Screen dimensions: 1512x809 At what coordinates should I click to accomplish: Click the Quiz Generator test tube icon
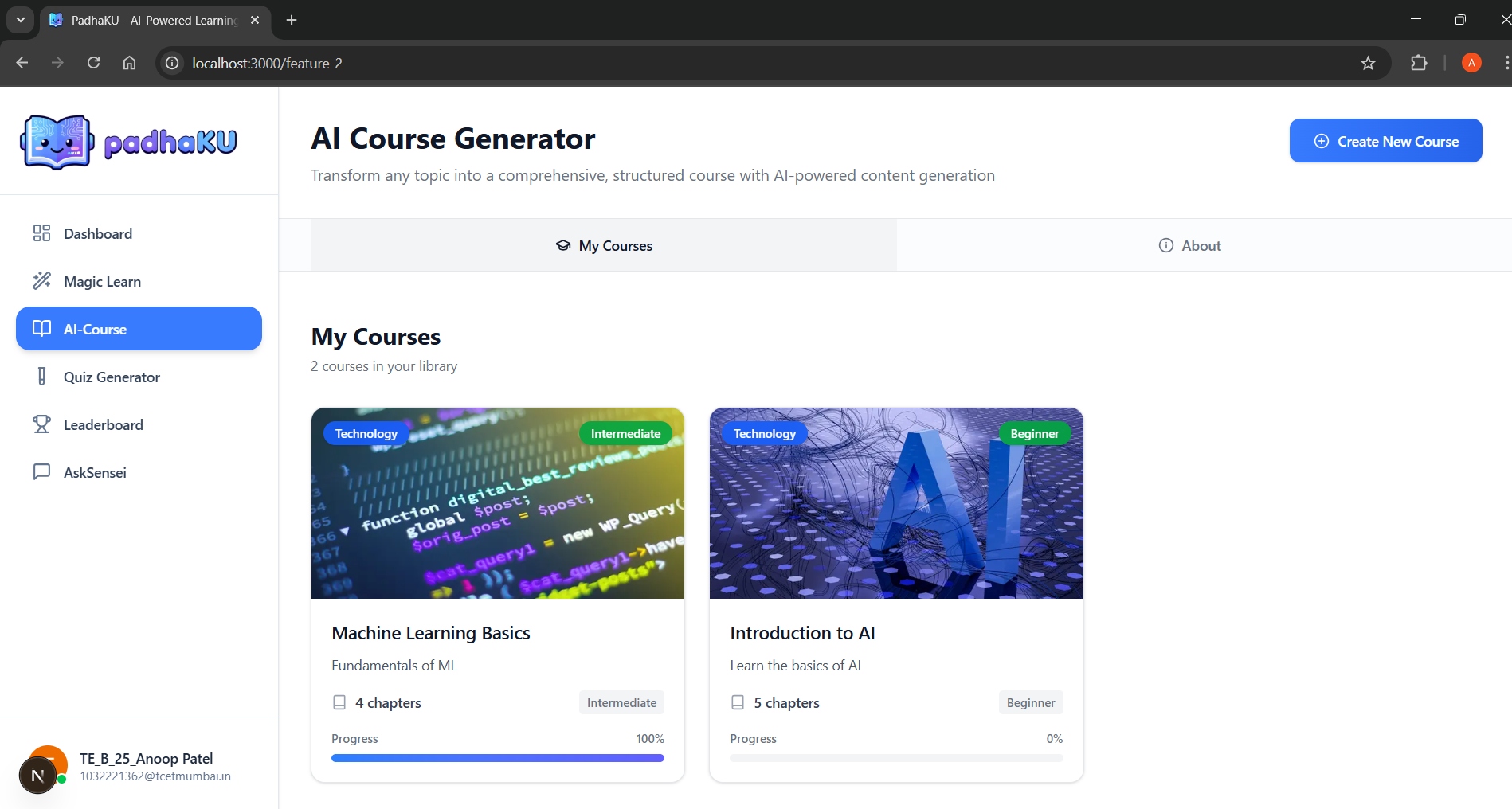(x=41, y=377)
